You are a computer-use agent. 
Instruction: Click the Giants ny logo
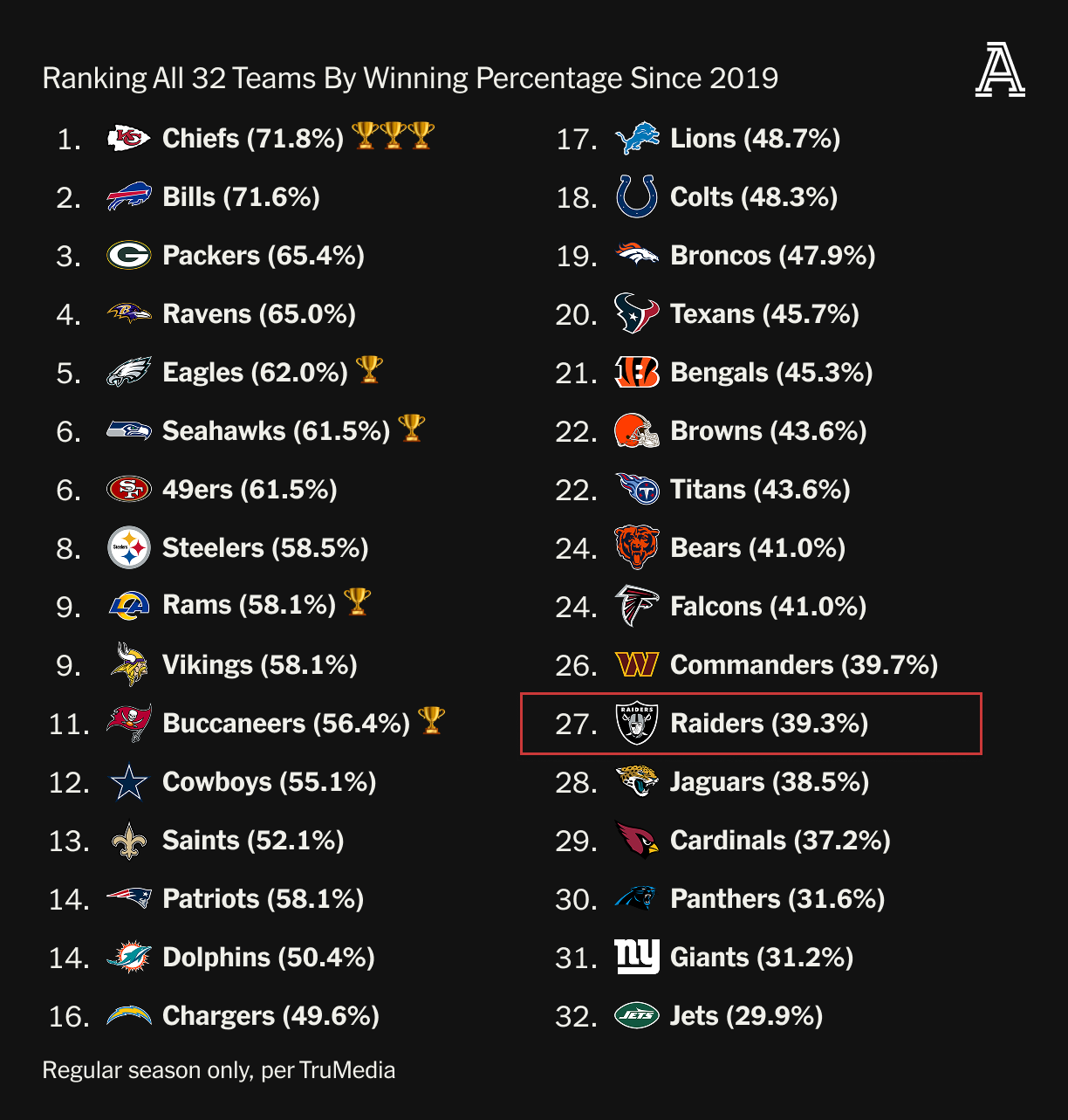tap(636, 957)
